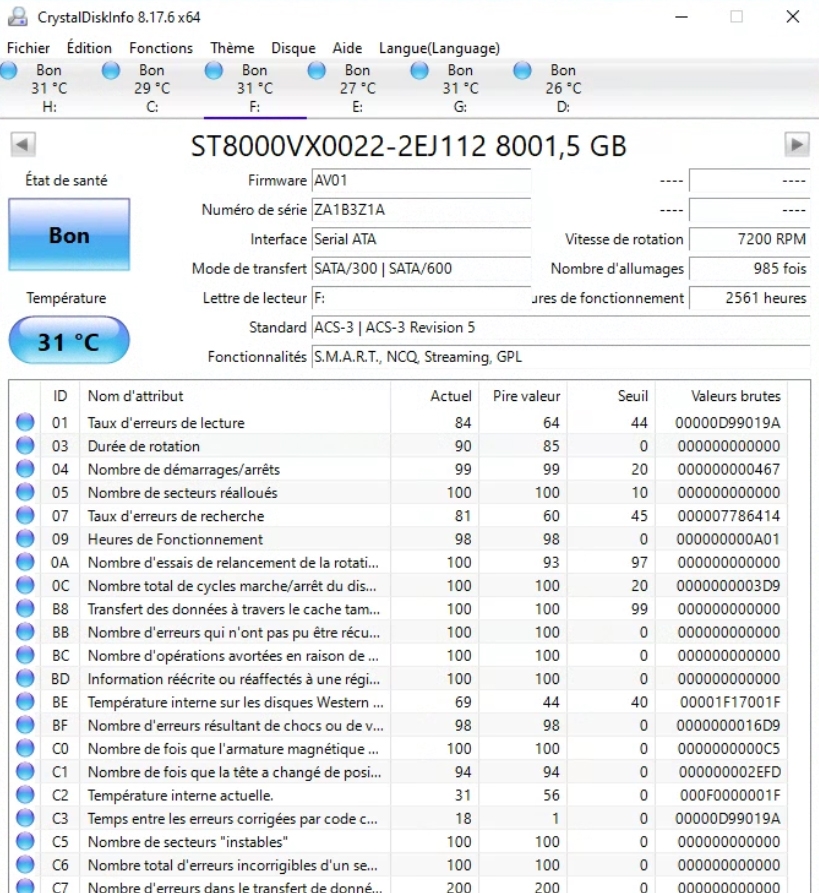Click status orb for attribute 05 reallocated sectors

pyautogui.click(x=25, y=493)
